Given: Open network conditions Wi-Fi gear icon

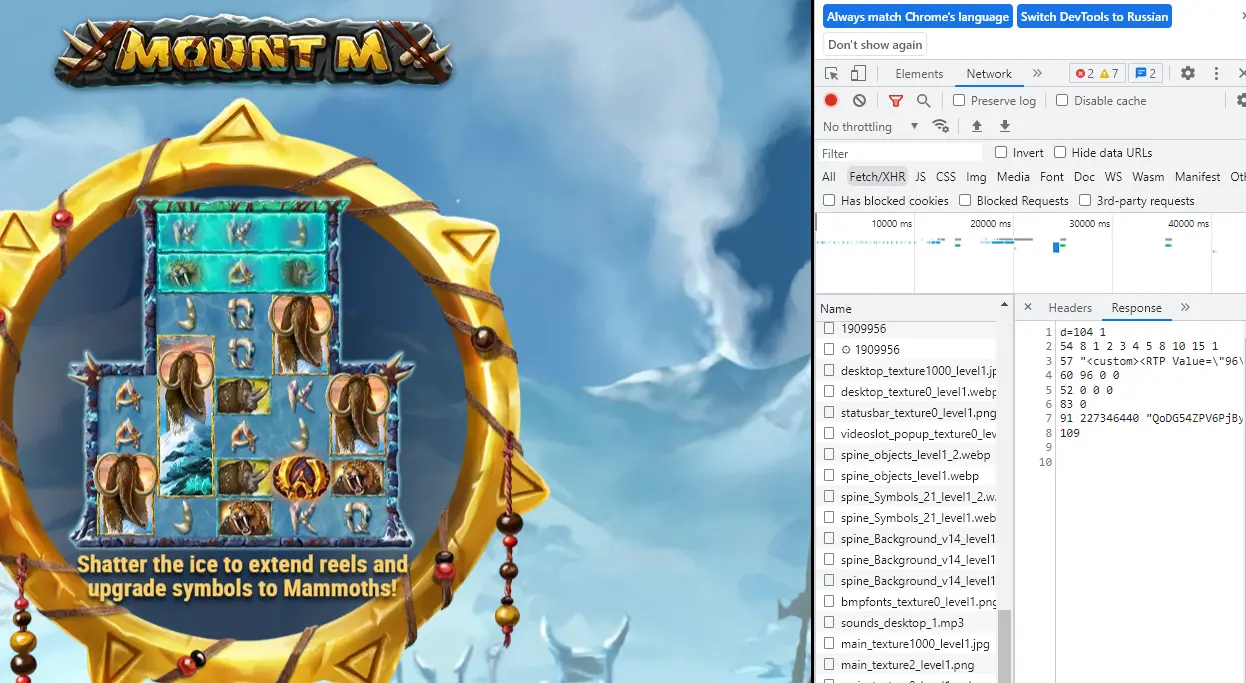Looking at the screenshot, I should pyautogui.click(x=941, y=126).
